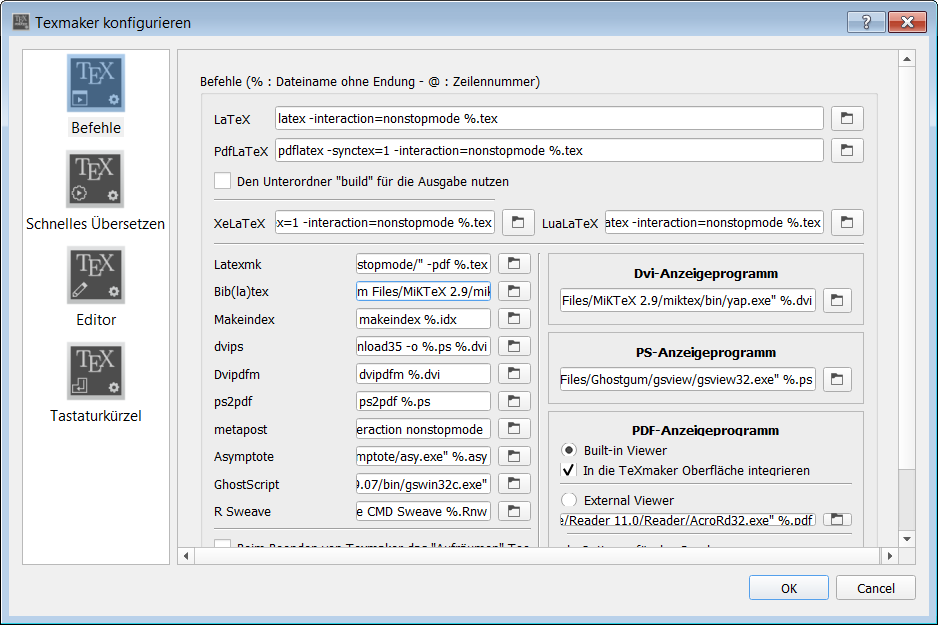Browse for the PS-Anzeigeprogramm viewer

click(x=837, y=379)
